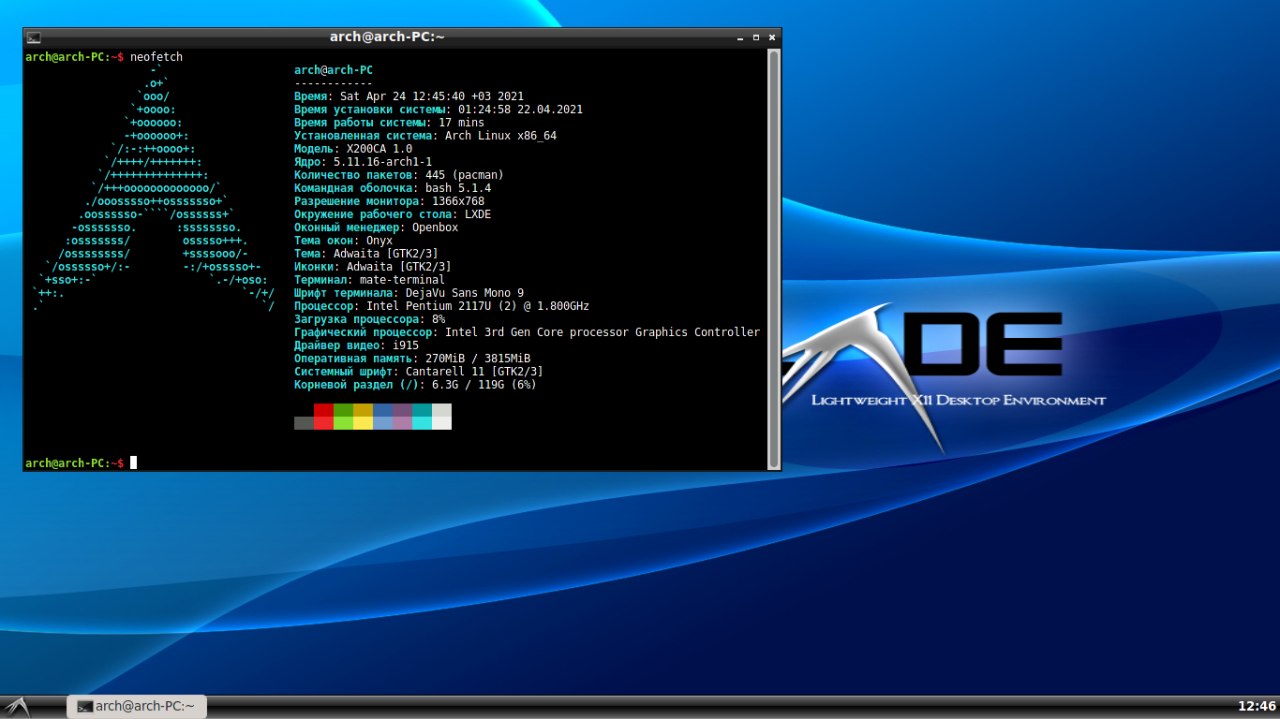Click the 'arch@arch-PC' neofetch header

[x=333, y=70]
